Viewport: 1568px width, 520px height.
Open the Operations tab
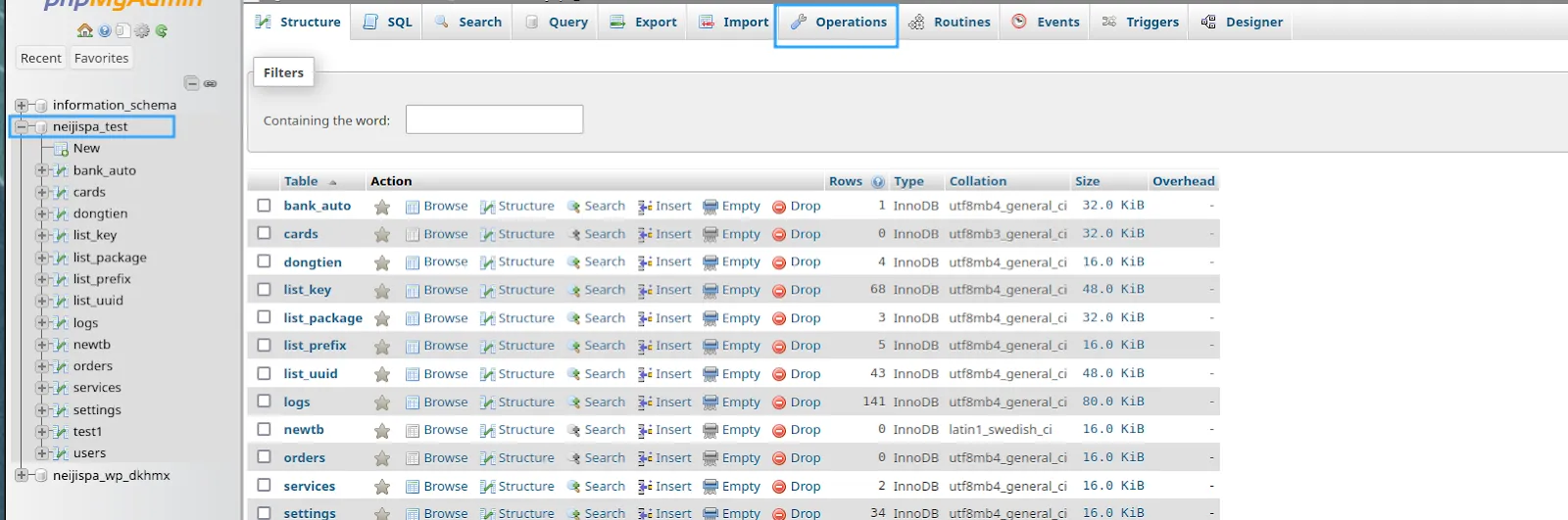click(x=837, y=22)
